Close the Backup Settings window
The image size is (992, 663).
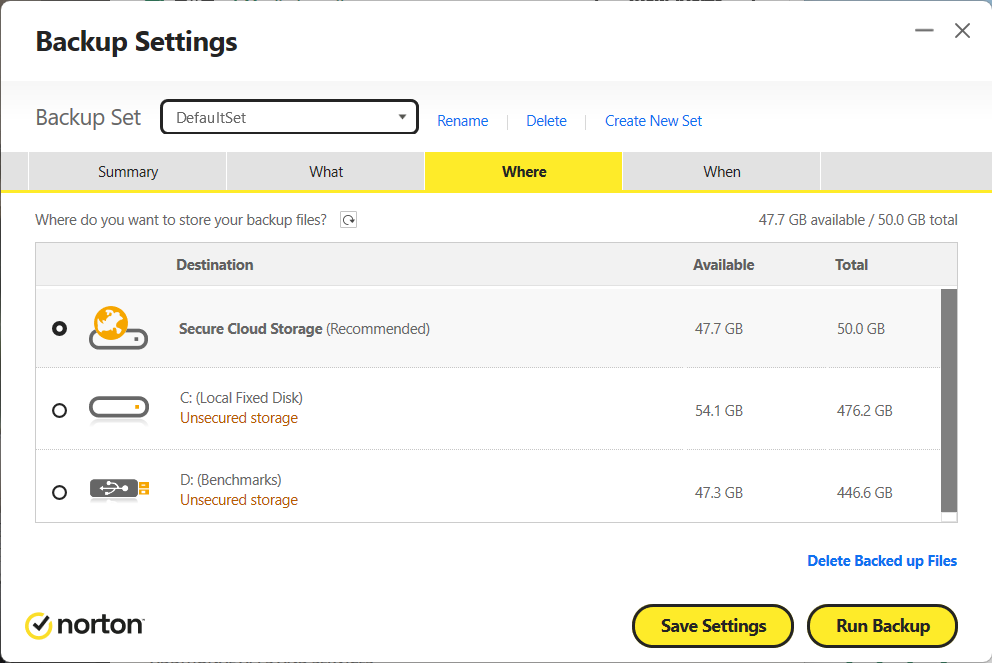click(x=962, y=30)
